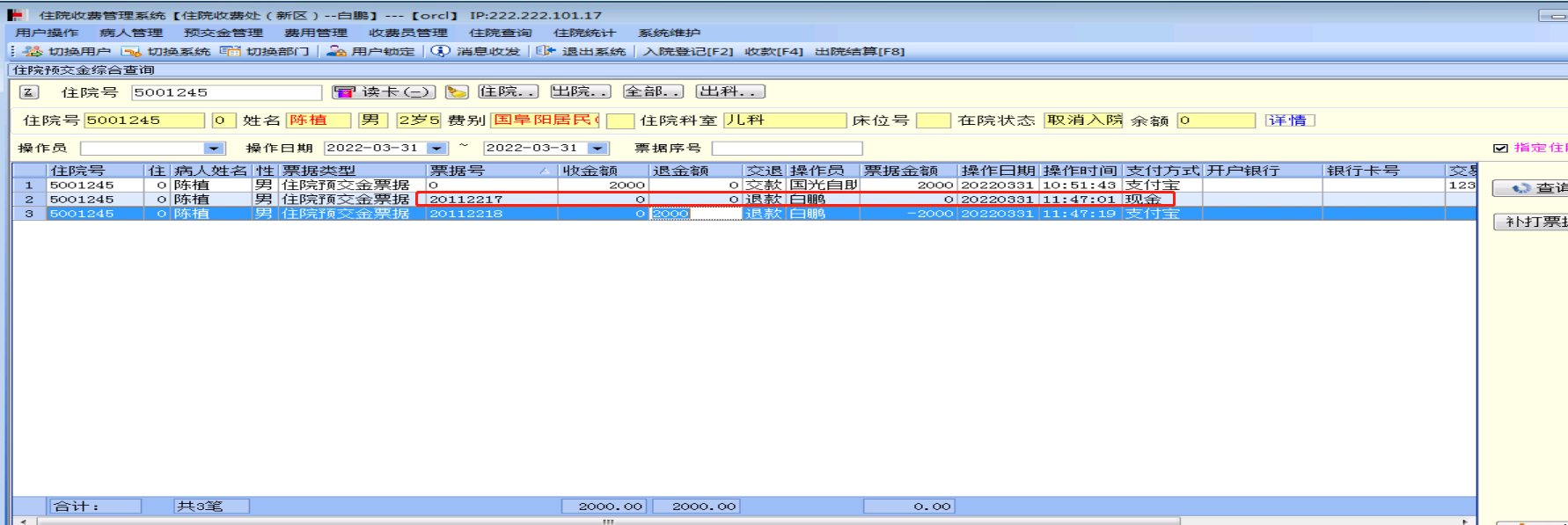Screen dimensions: 1568x525
Task: Click the 票据序号 input field
Action: click(x=787, y=149)
